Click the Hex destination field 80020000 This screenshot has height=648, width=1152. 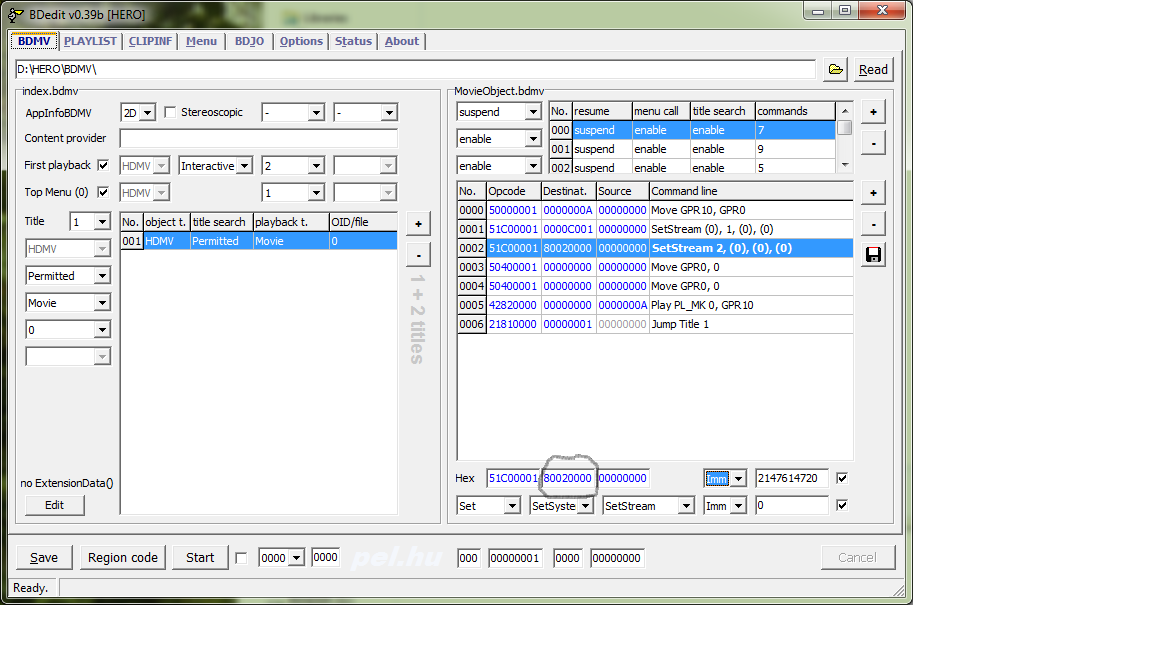coord(567,478)
